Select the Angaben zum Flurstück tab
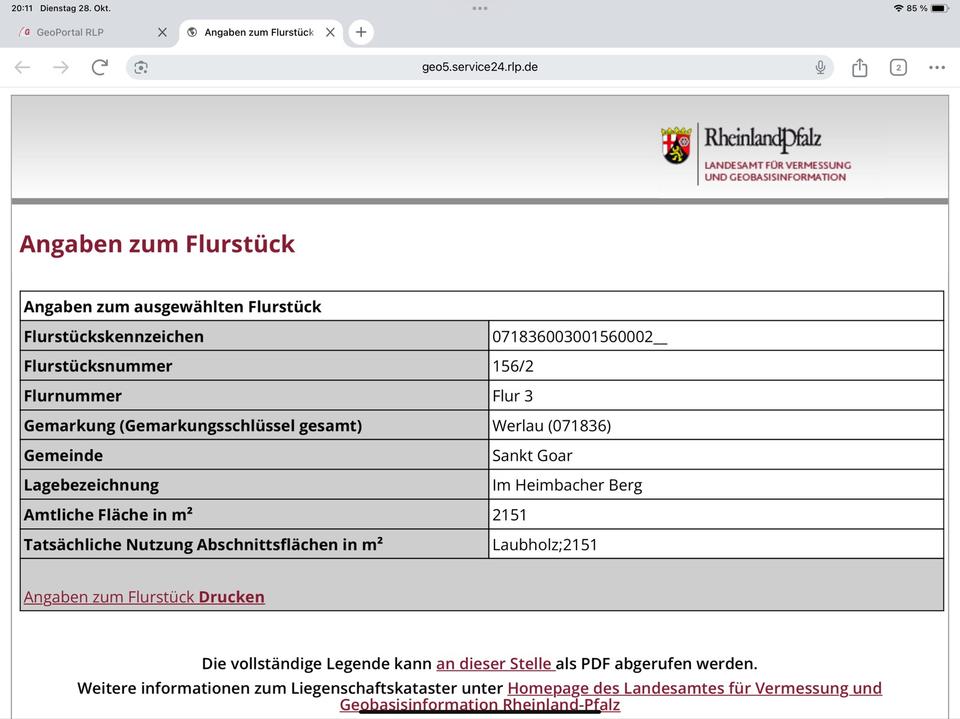 [256, 32]
